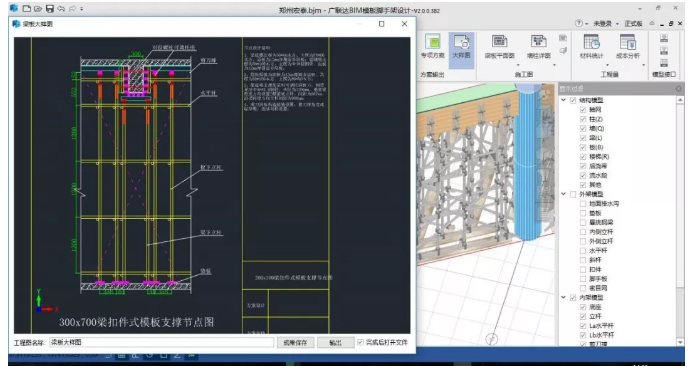Screen dimensions: 691x372
Task: Launch 成本分析 cost analysis
Action: [x=627, y=47]
